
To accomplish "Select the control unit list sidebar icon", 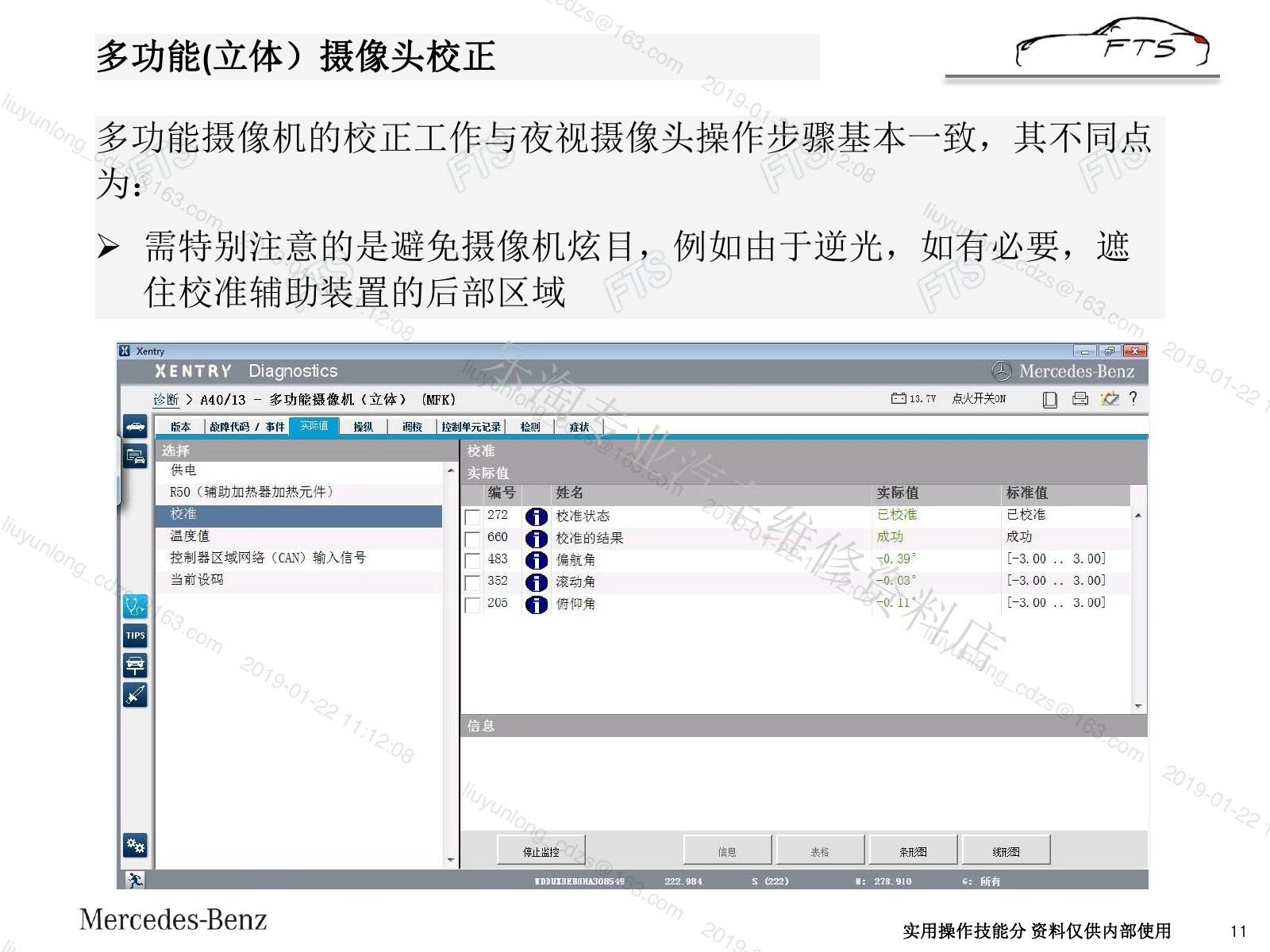I will [135, 456].
